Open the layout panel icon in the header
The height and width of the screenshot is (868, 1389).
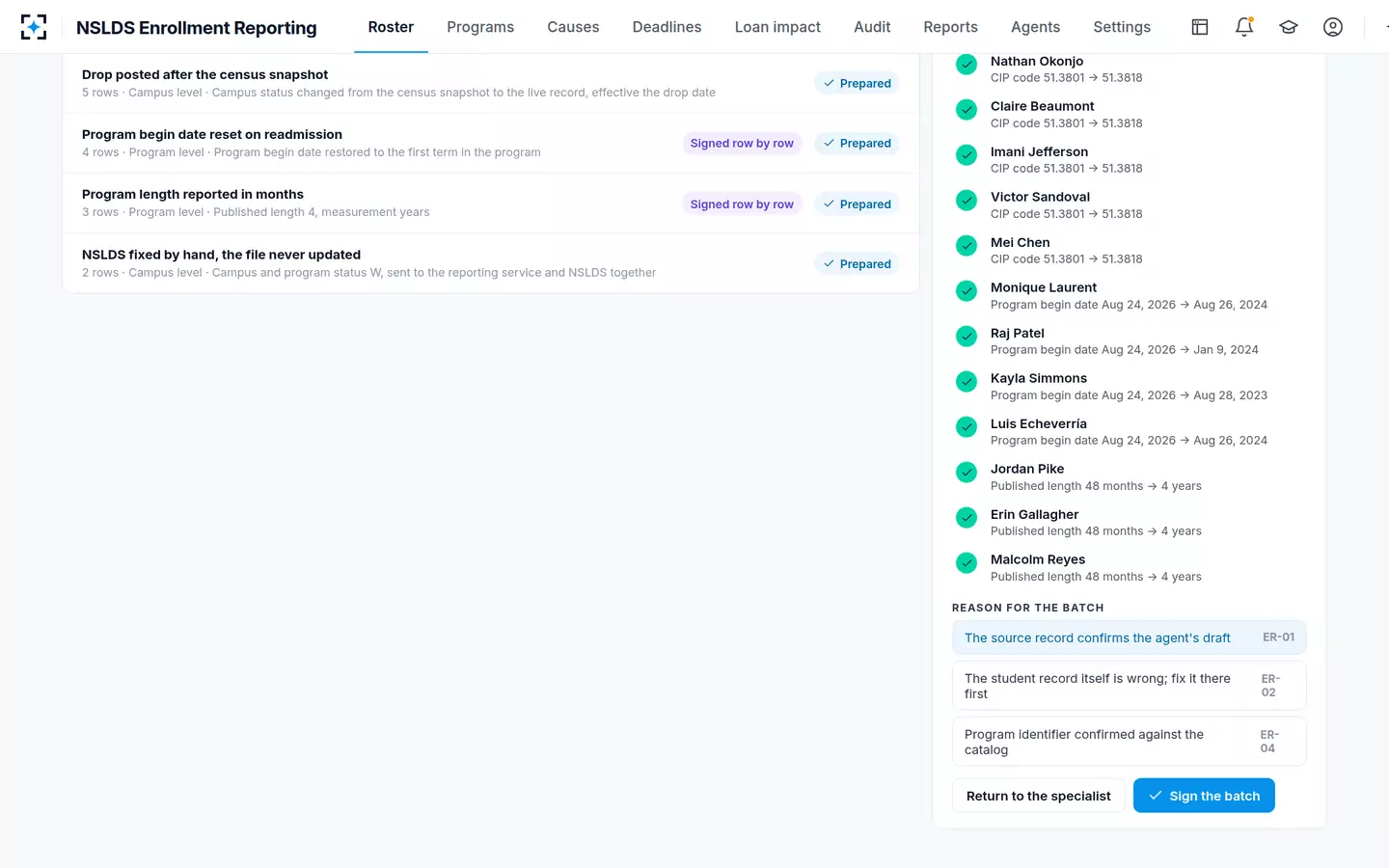pos(1200,27)
